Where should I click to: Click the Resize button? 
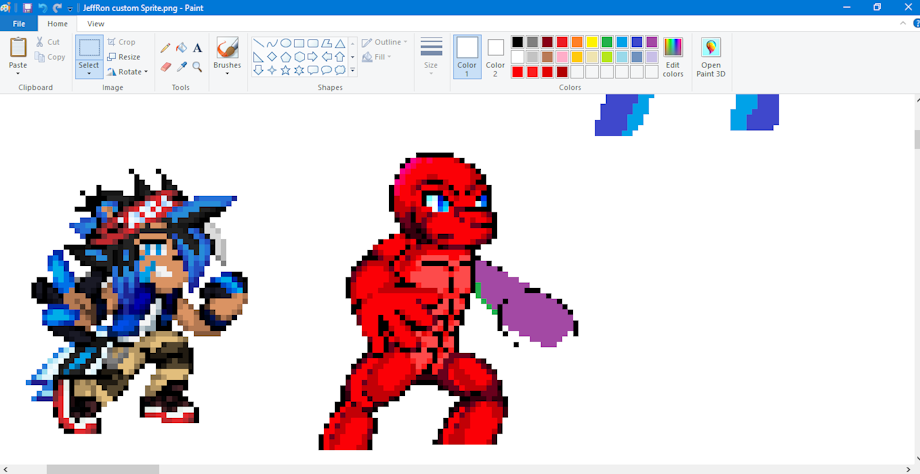coord(124,57)
